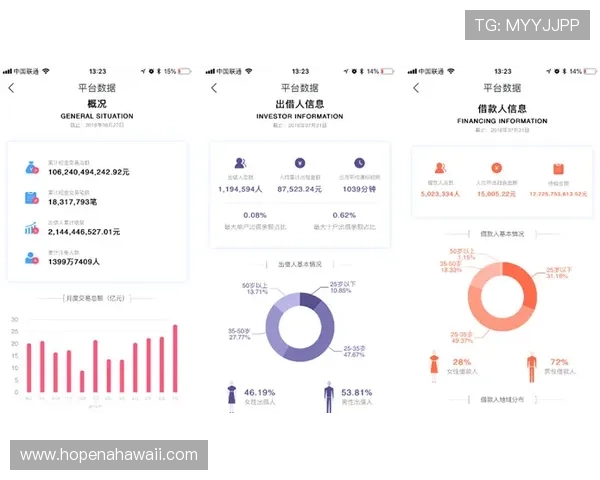600x480 pixels.
Task: Click purple clock icon above 1039分钟
Action: click(x=359, y=163)
